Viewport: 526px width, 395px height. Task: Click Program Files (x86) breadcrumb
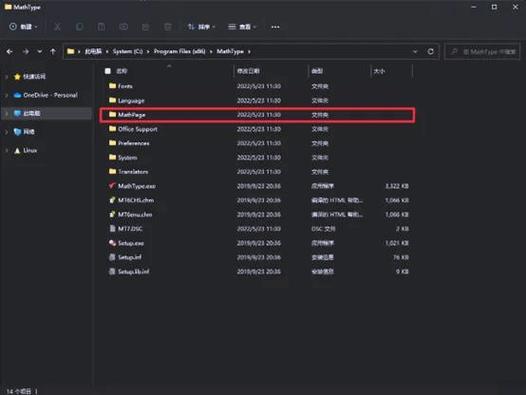coord(179,51)
